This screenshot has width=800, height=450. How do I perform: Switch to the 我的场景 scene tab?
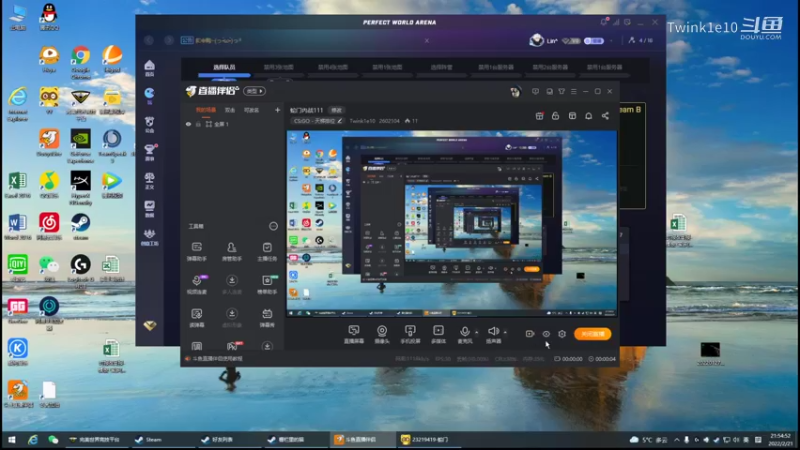click(x=206, y=110)
